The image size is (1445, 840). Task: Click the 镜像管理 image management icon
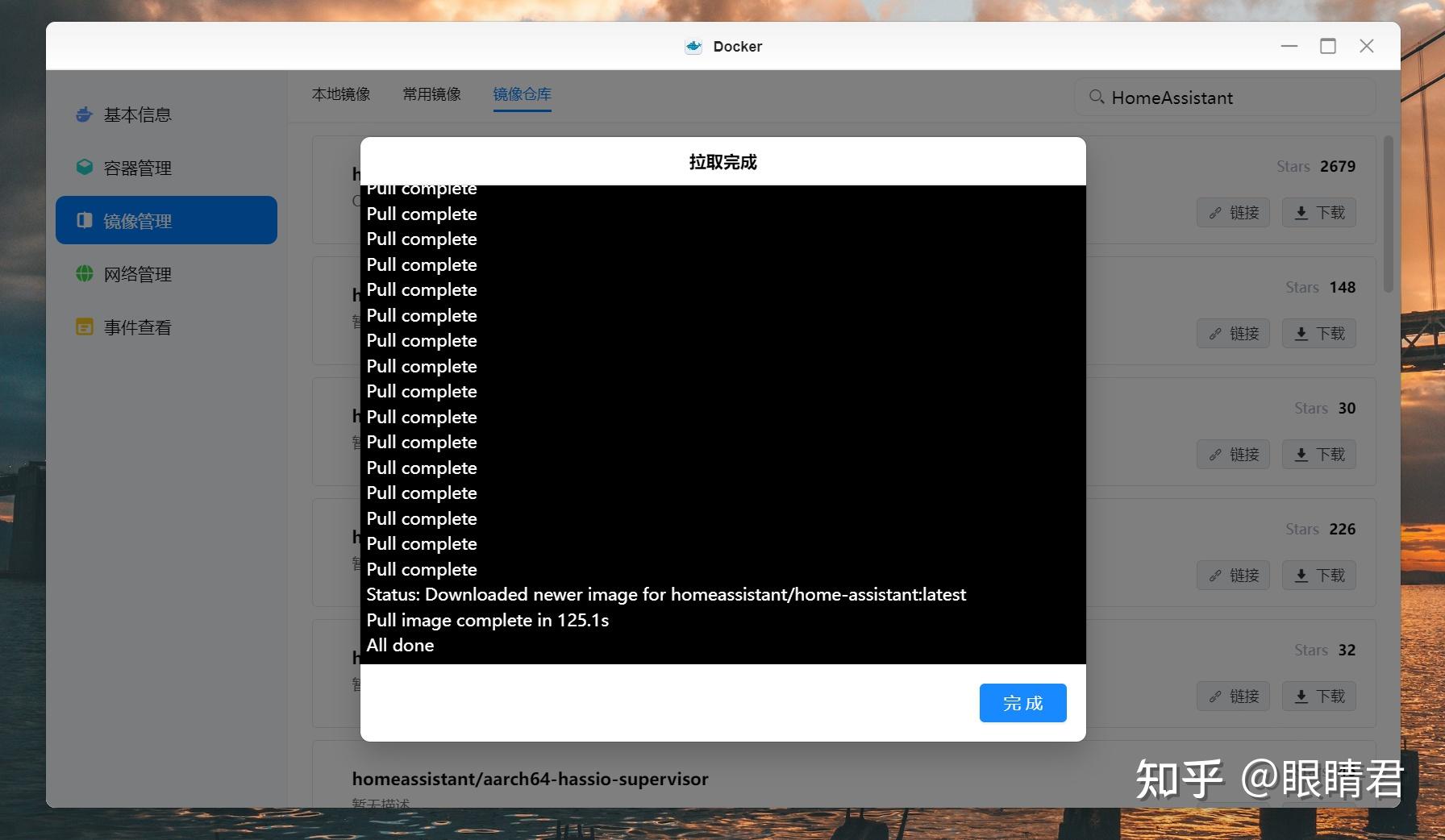(x=84, y=219)
